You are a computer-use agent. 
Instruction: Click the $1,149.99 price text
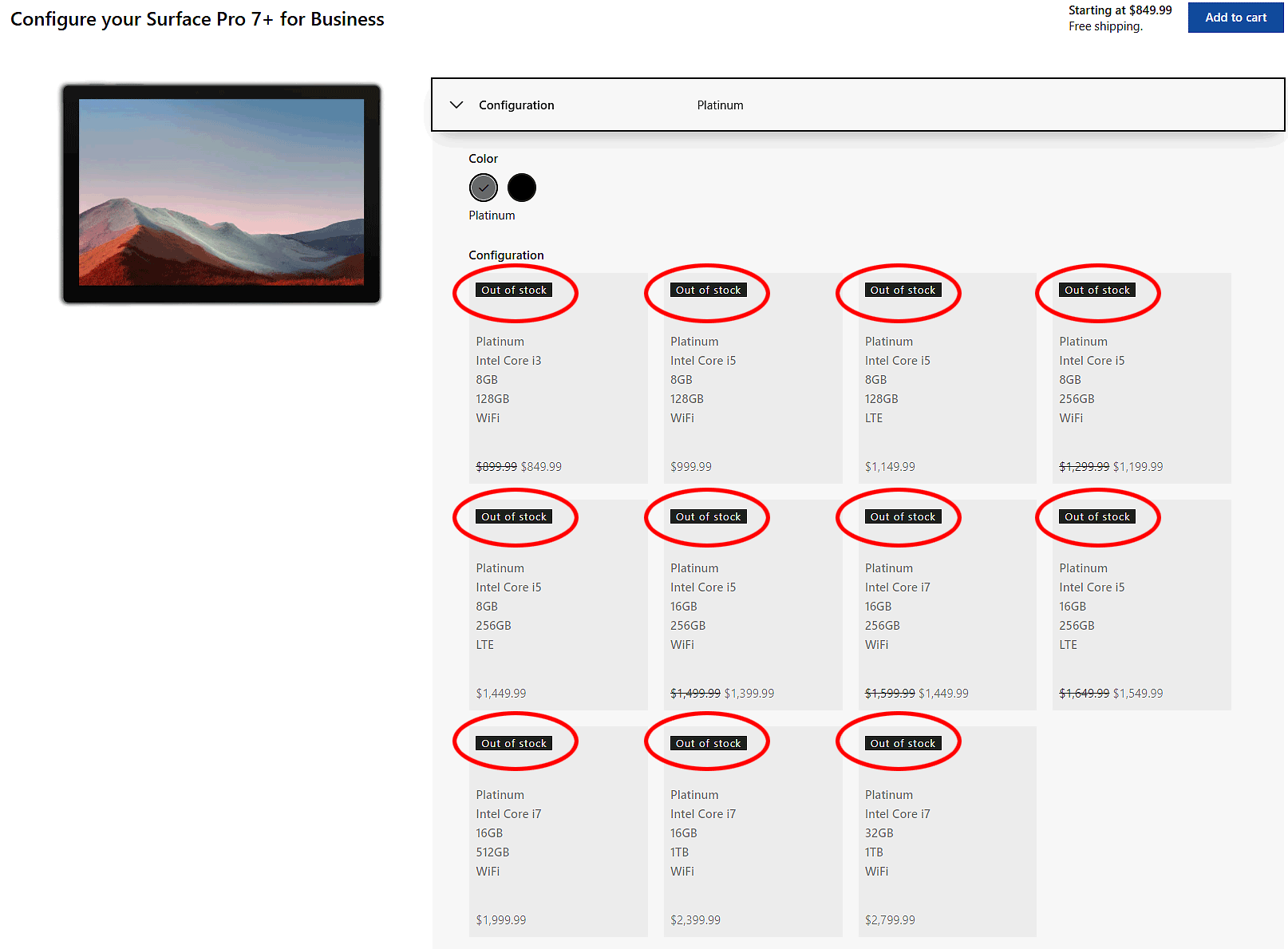(890, 467)
